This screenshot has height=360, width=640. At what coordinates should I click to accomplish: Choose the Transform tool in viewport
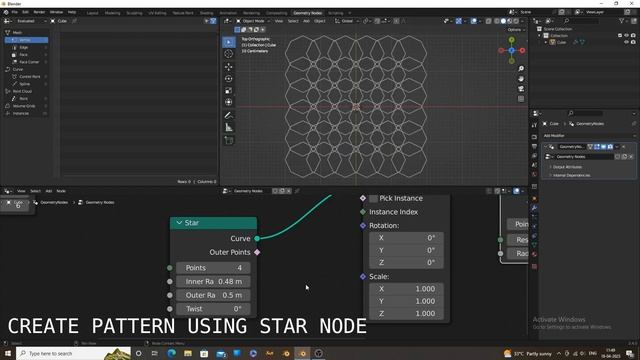tap(229, 102)
